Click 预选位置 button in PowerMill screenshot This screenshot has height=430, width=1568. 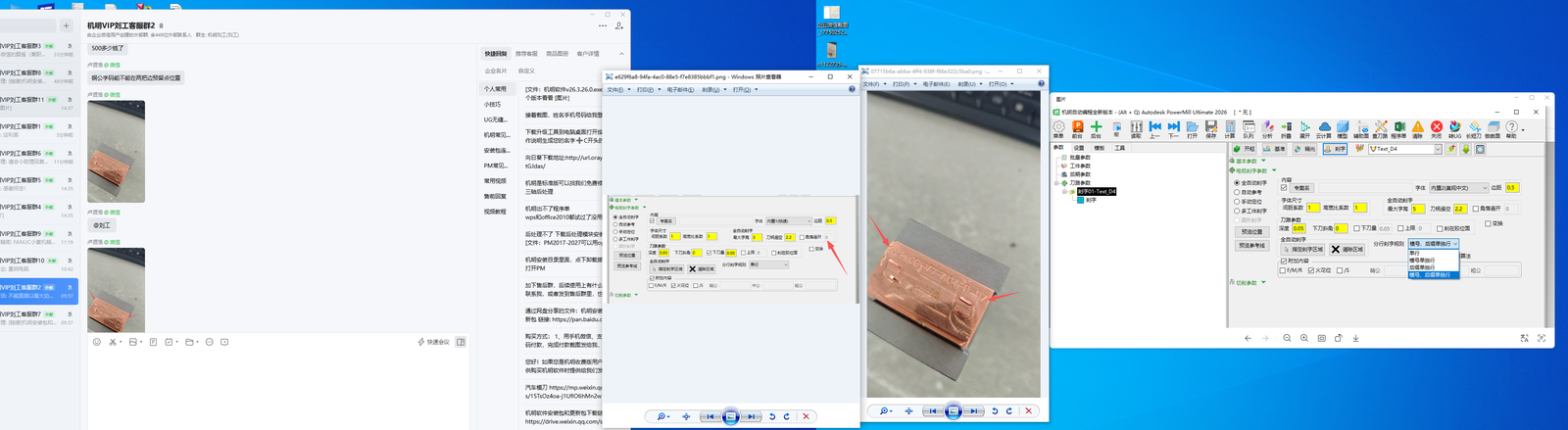coord(1252,232)
